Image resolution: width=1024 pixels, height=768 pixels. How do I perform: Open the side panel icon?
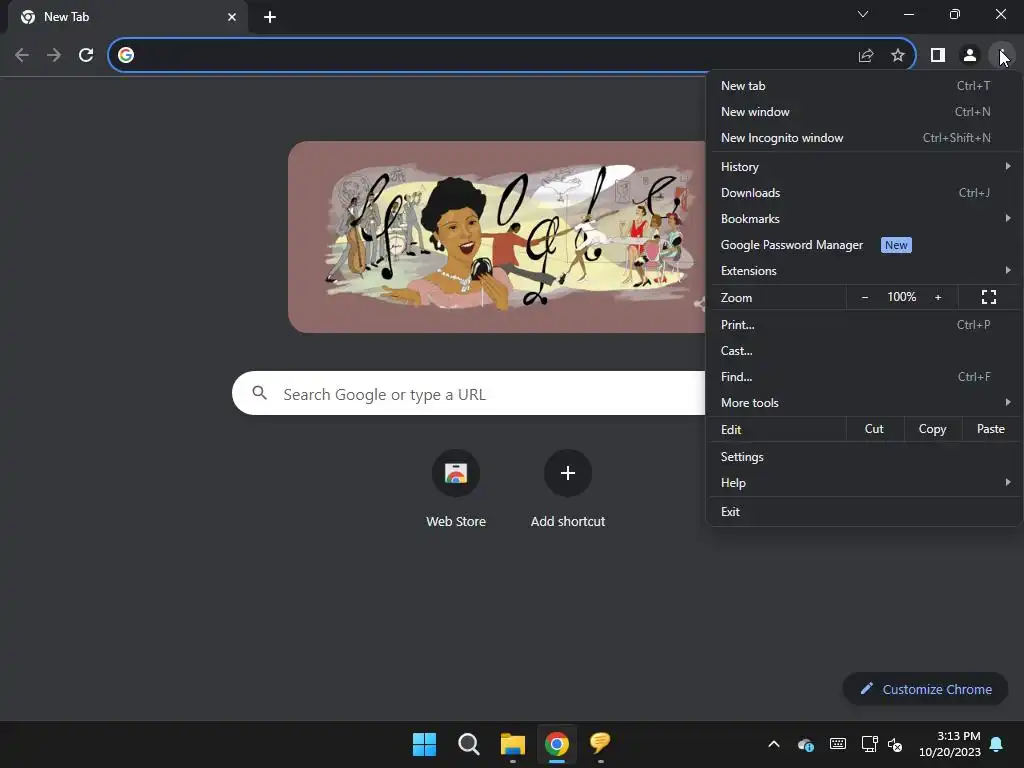(938, 55)
